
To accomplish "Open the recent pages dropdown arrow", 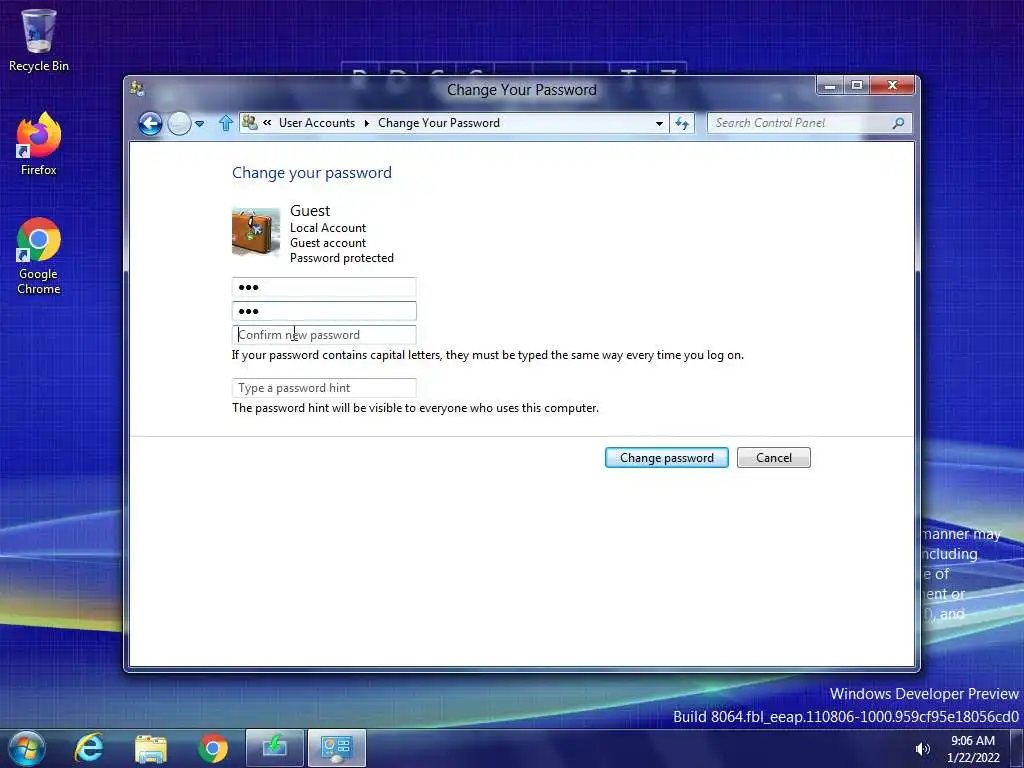I will pyautogui.click(x=200, y=123).
